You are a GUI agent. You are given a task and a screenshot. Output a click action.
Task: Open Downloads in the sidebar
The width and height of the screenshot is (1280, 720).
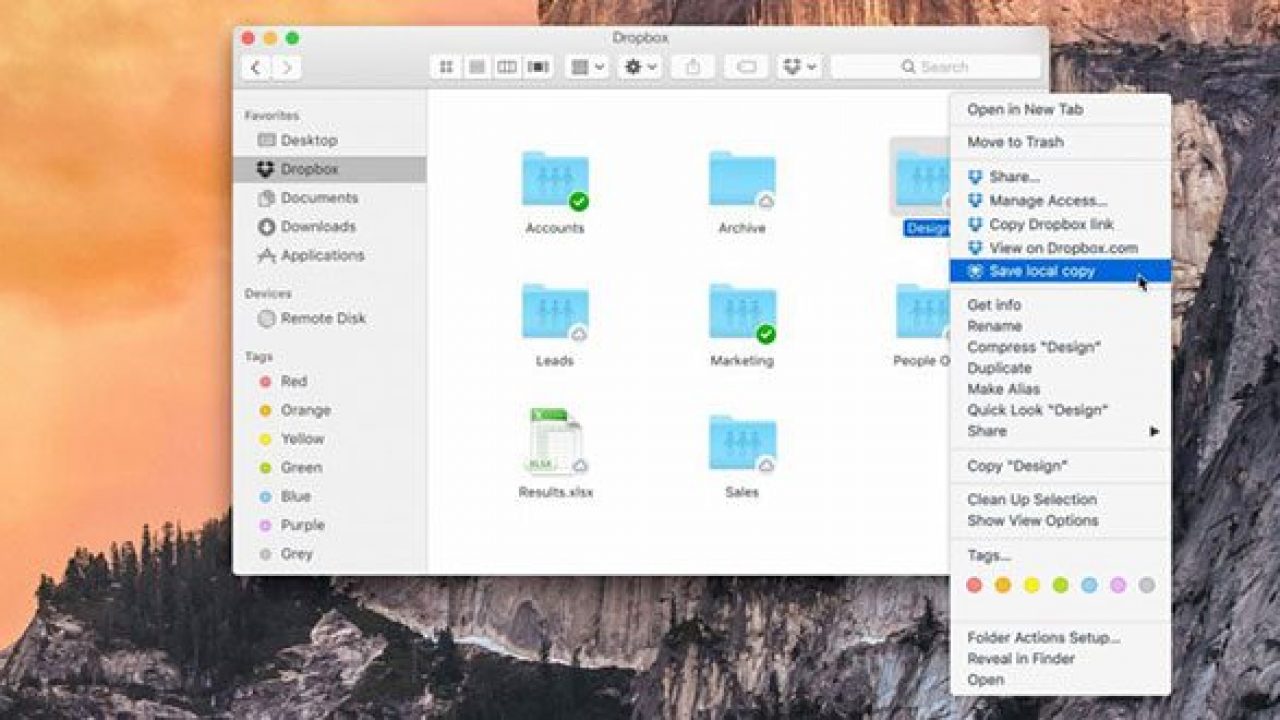[x=317, y=227]
